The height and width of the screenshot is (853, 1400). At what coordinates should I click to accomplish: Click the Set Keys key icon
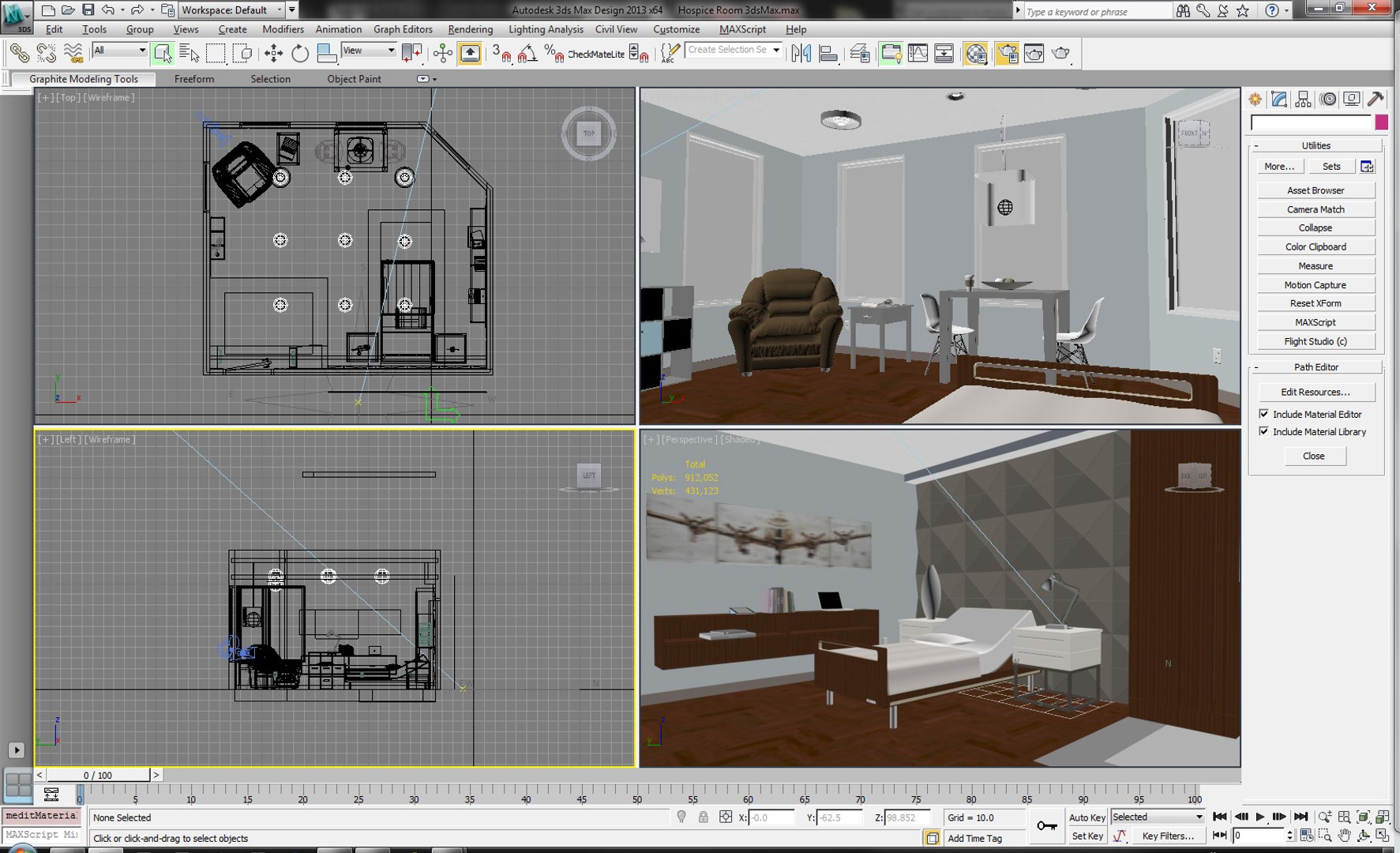click(1047, 826)
